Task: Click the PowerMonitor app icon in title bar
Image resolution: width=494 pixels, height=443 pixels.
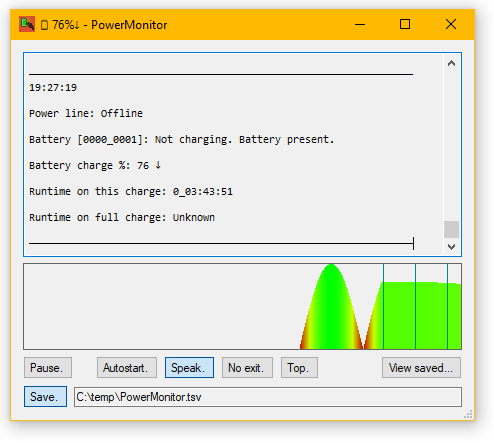Action: click(27, 24)
